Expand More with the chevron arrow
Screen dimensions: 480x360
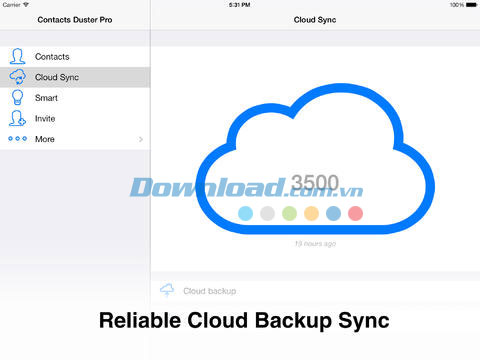pos(141,139)
